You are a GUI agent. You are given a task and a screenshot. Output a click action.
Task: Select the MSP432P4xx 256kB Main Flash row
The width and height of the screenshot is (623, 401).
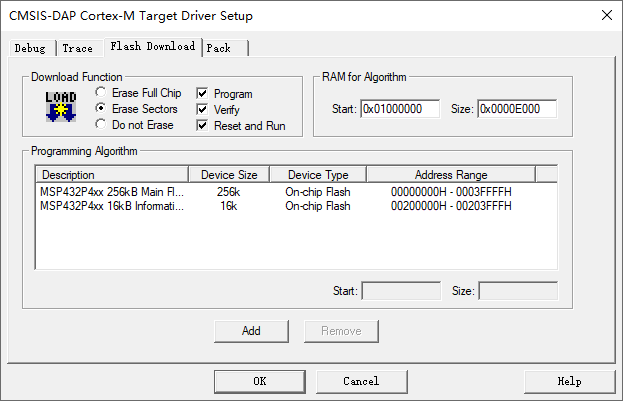[296, 192]
